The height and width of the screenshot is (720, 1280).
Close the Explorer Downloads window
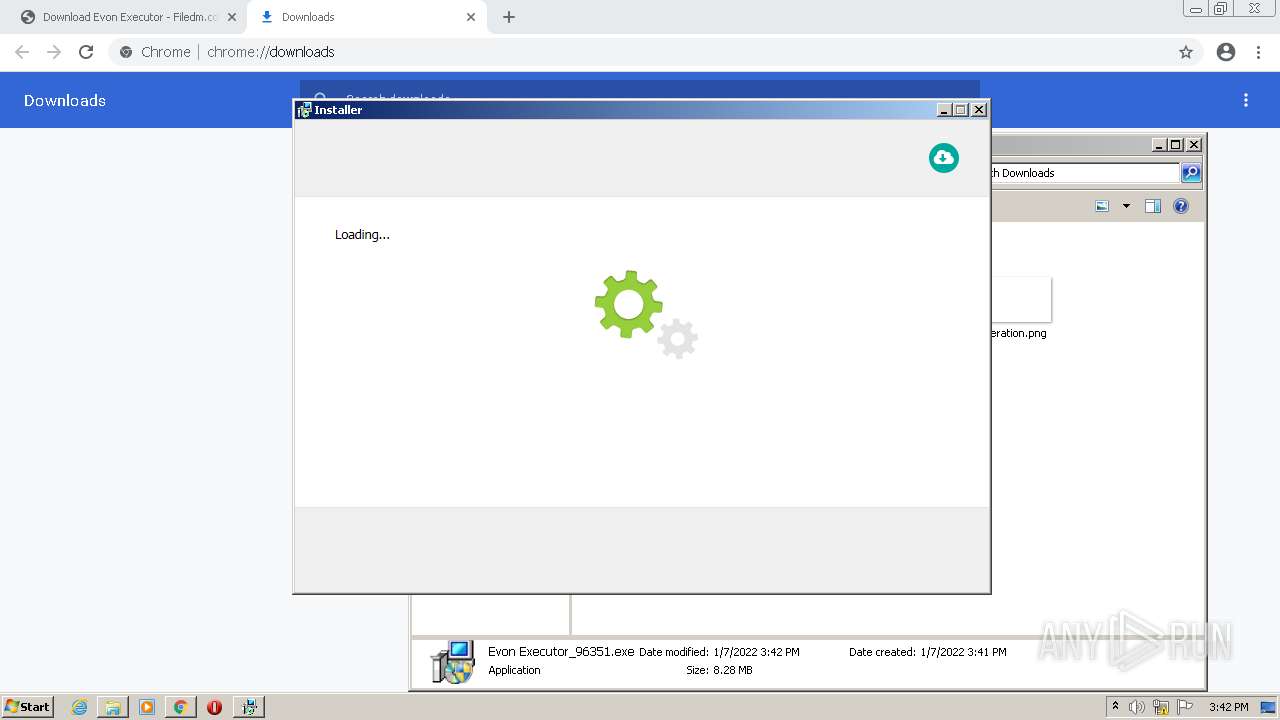point(1193,145)
